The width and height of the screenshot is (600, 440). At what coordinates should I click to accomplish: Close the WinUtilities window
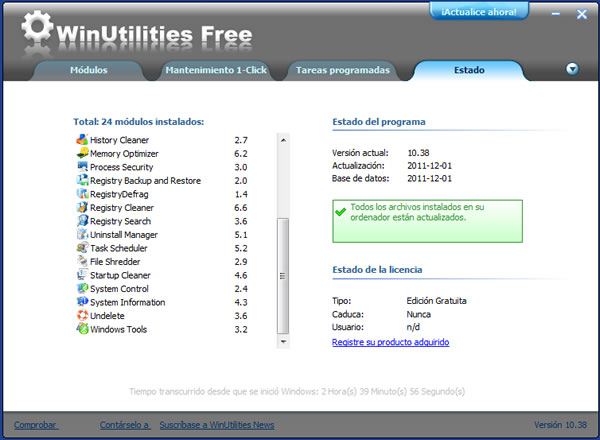pos(582,14)
